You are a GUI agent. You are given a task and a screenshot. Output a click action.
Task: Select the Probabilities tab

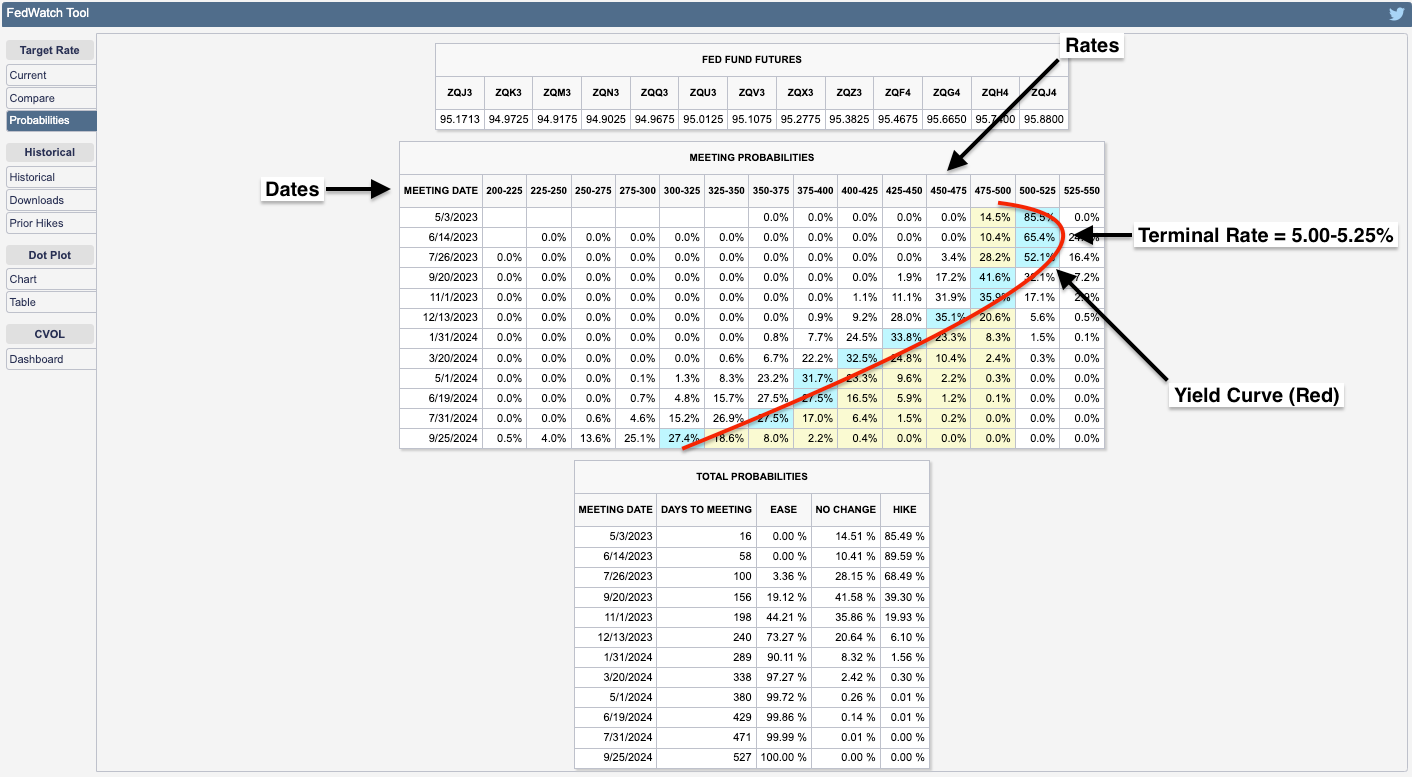click(x=51, y=120)
